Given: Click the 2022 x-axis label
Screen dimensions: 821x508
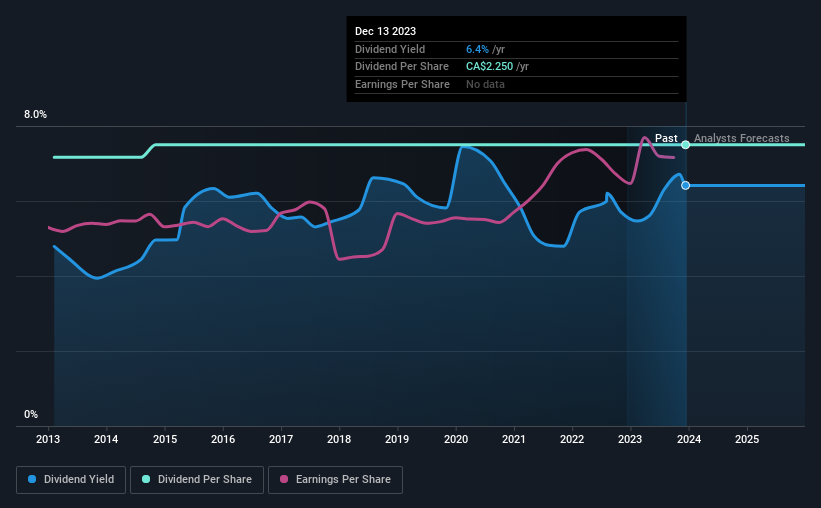Looking at the screenshot, I should (x=572, y=439).
